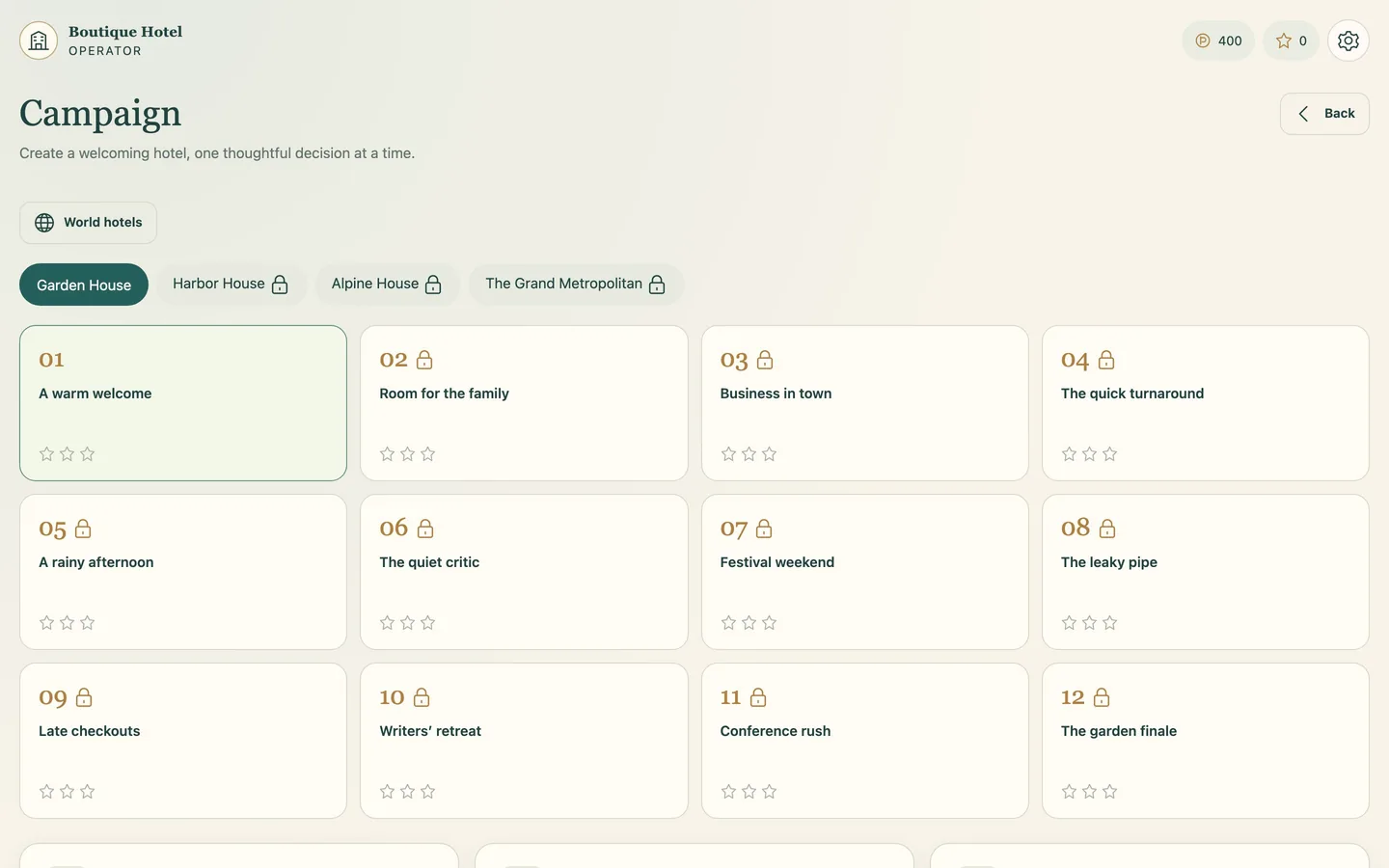Open settings with the gear icon
Viewport: 1389px width, 868px height.
coord(1348,41)
